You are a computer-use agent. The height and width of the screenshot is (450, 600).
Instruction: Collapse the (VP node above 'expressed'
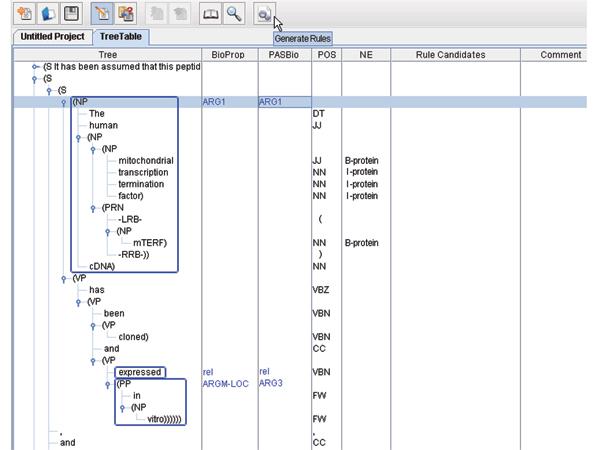pos(93,361)
